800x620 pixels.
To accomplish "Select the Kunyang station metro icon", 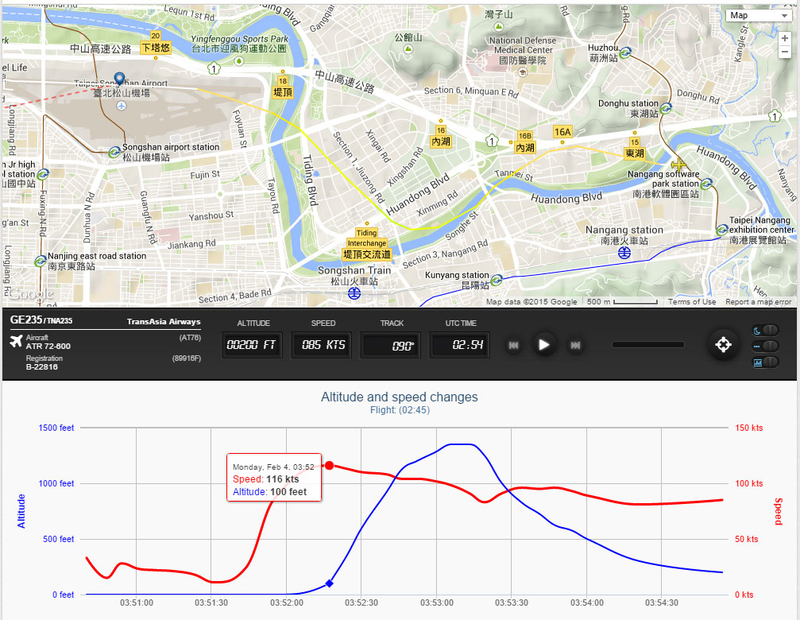I will [x=496, y=280].
